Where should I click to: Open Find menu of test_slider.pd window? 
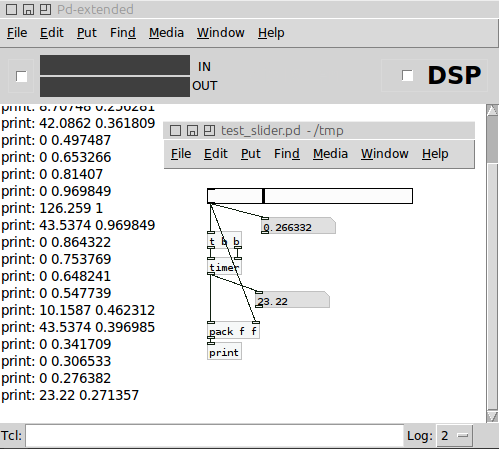(x=287, y=154)
